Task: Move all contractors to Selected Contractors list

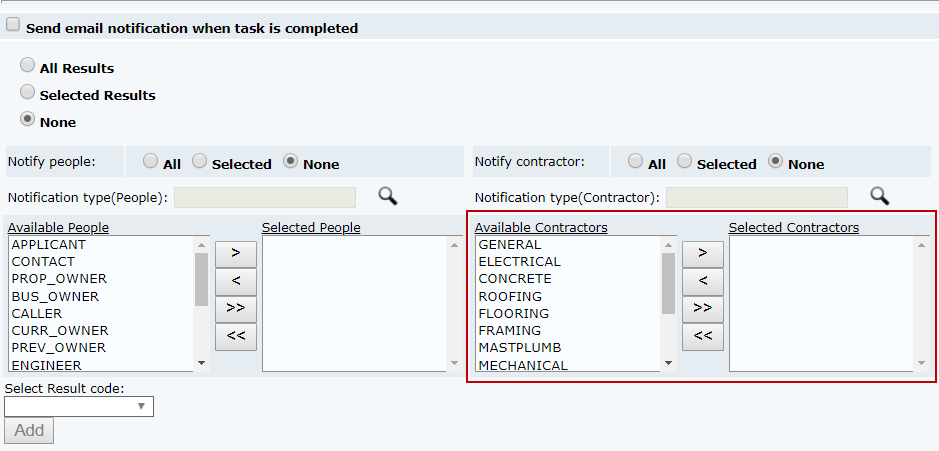Action: point(703,307)
